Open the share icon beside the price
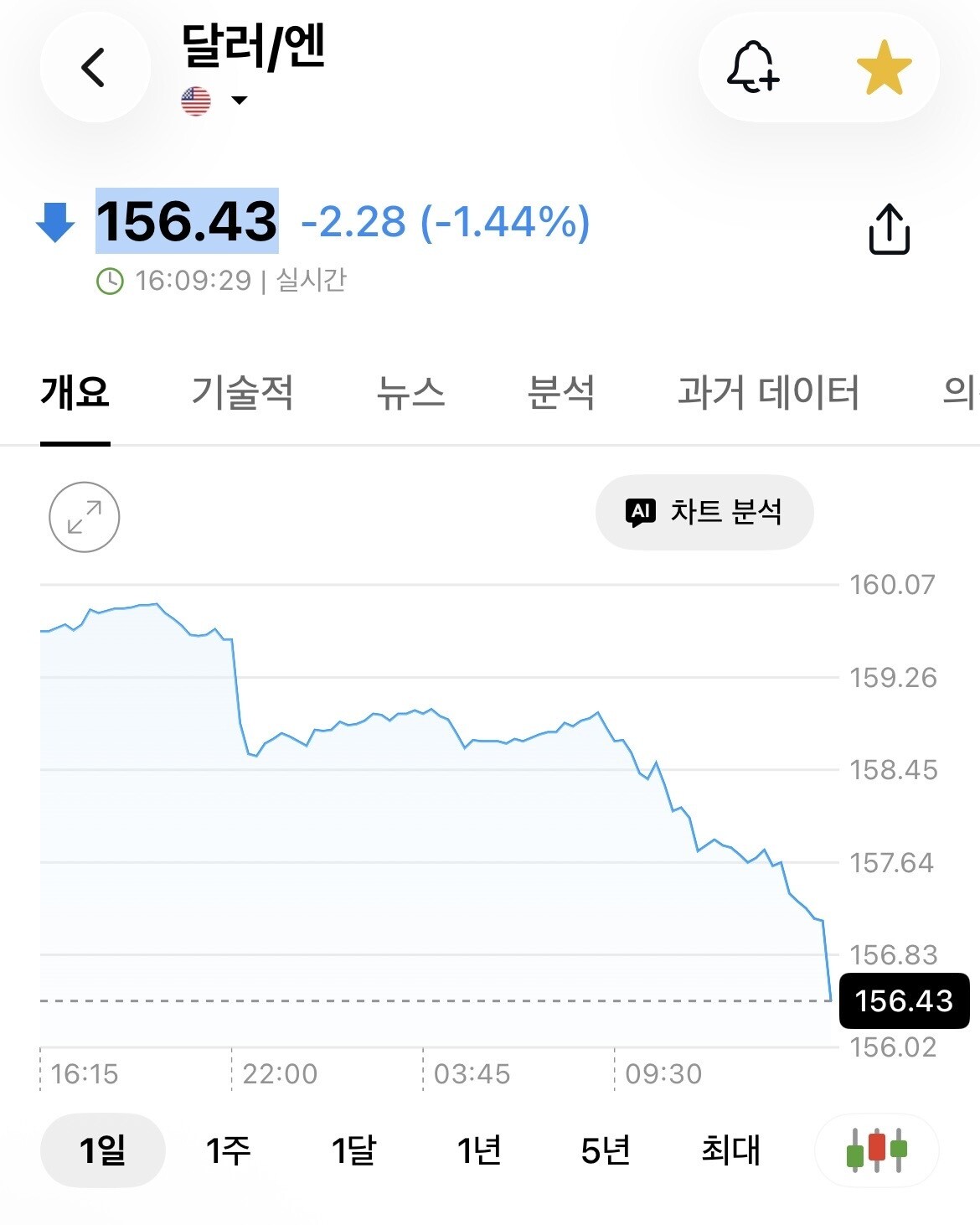This screenshot has height=1225, width=980. coord(889,228)
